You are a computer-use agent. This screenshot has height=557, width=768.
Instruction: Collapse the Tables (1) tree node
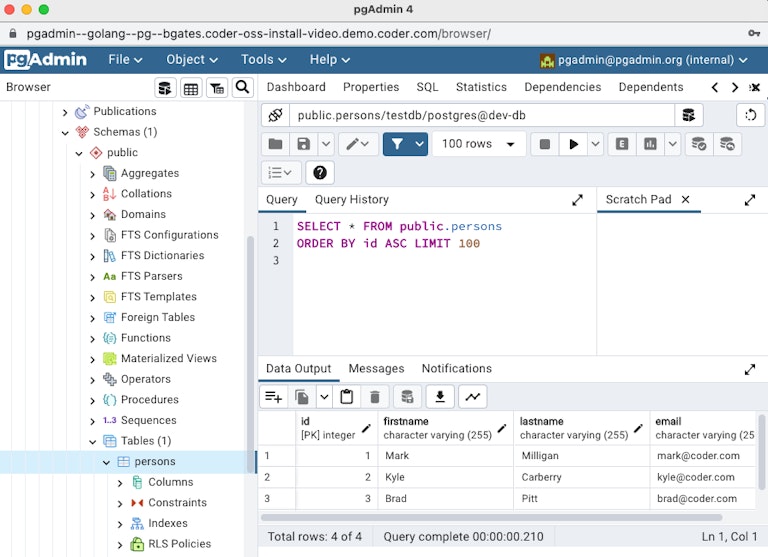tap(92, 441)
